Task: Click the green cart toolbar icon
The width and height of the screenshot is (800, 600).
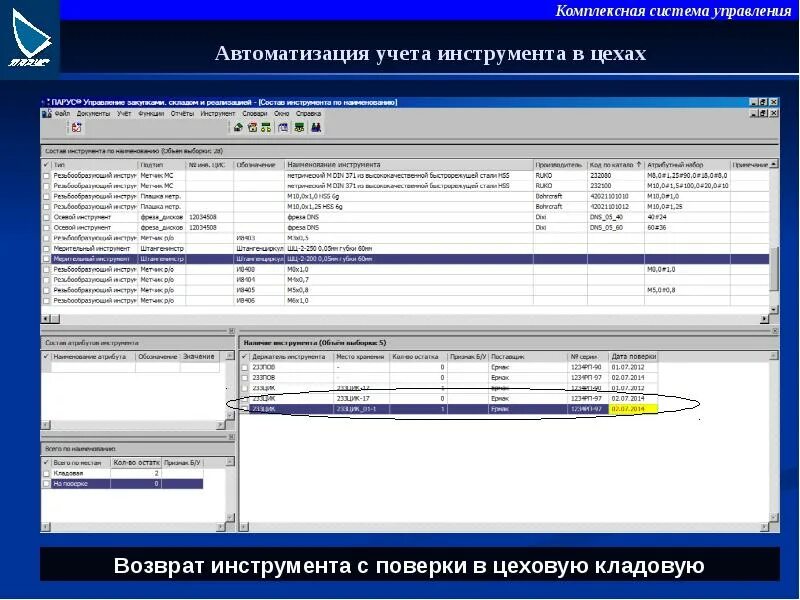Action: click(x=266, y=128)
